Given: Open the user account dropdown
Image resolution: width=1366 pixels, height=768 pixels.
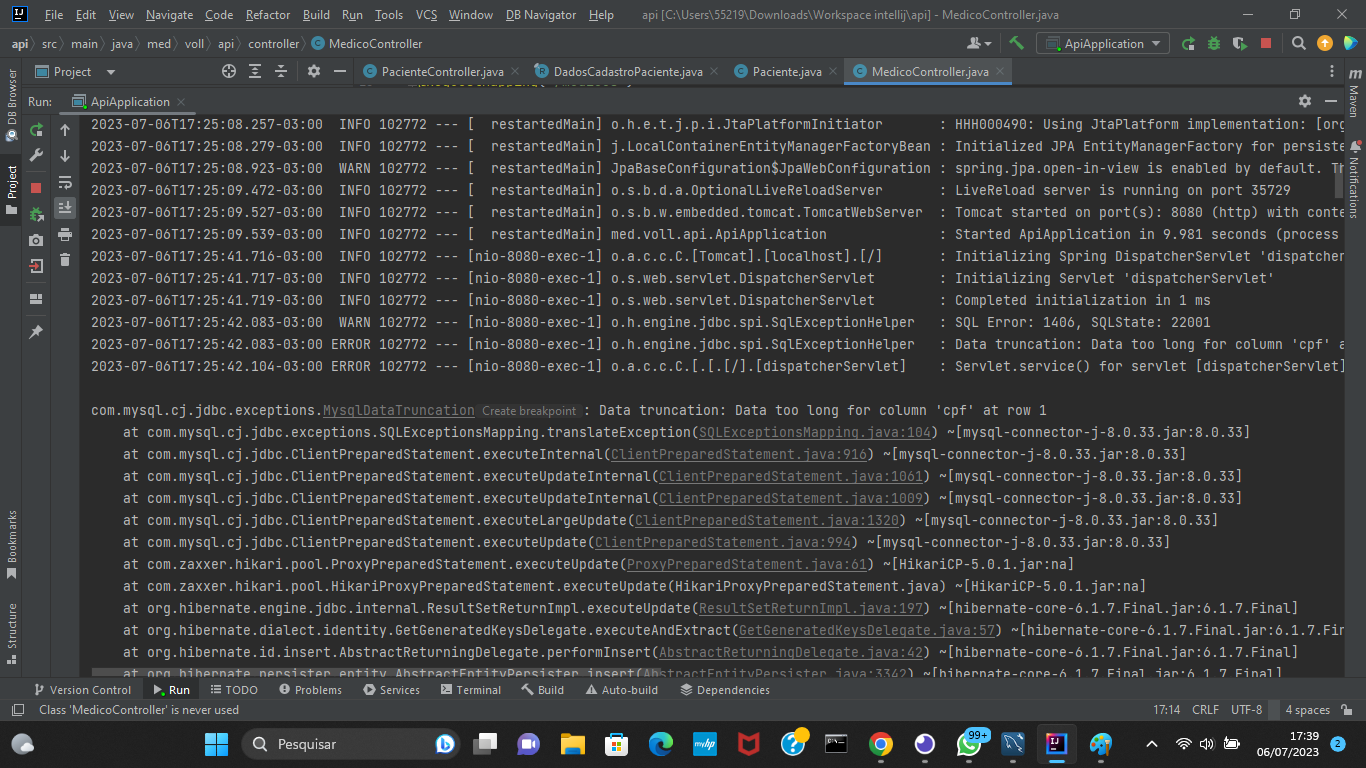Looking at the screenshot, I should click(x=980, y=43).
